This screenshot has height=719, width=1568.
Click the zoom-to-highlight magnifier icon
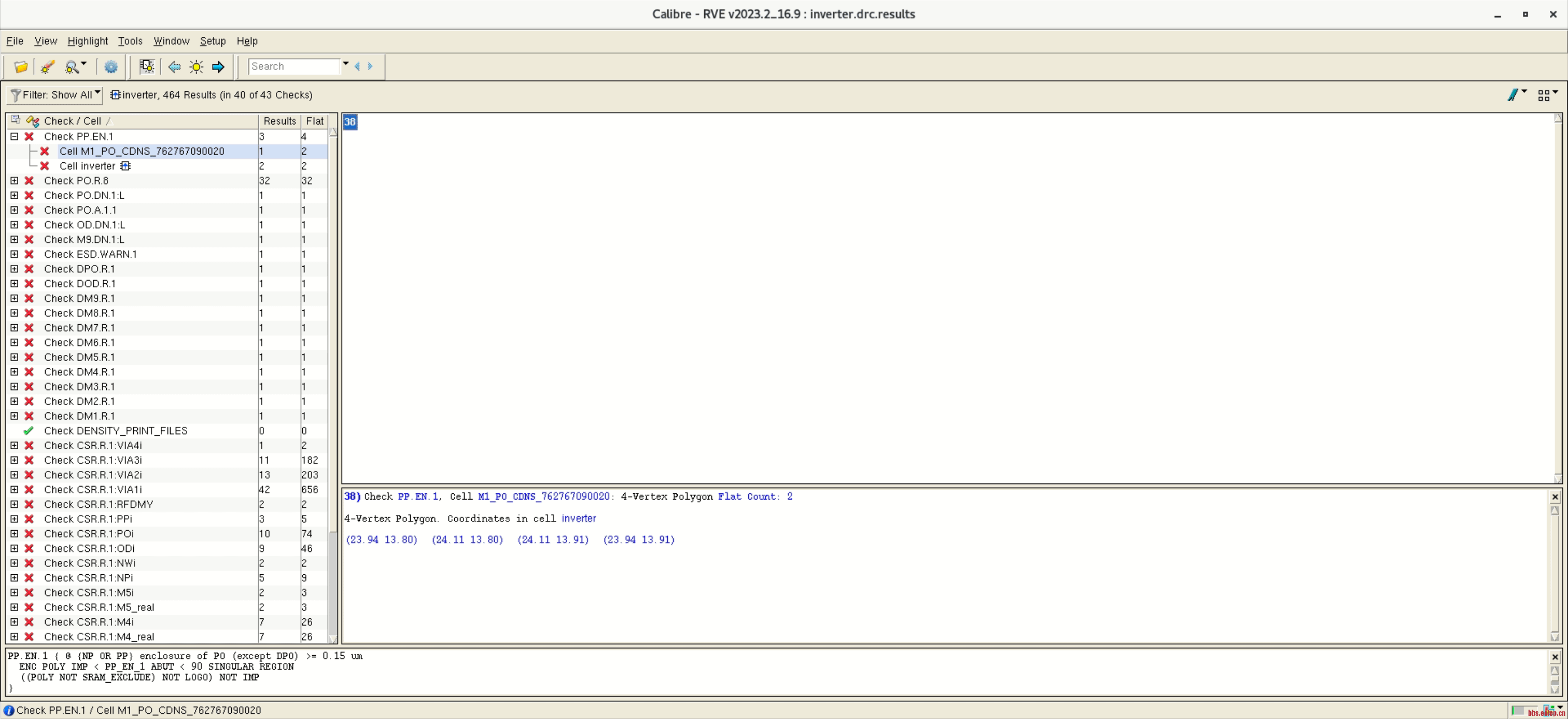tap(73, 66)
